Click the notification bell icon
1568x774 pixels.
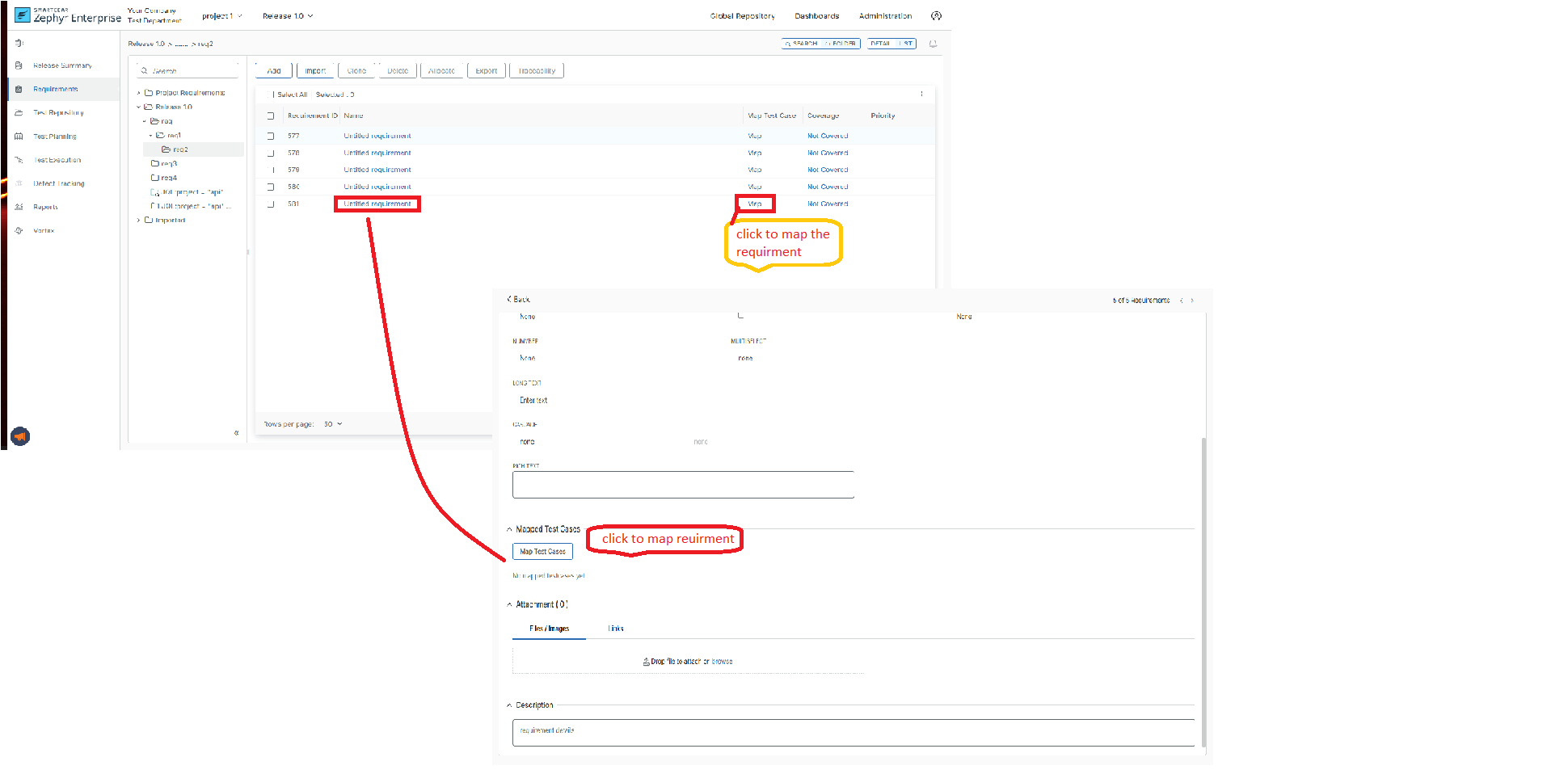933,44
